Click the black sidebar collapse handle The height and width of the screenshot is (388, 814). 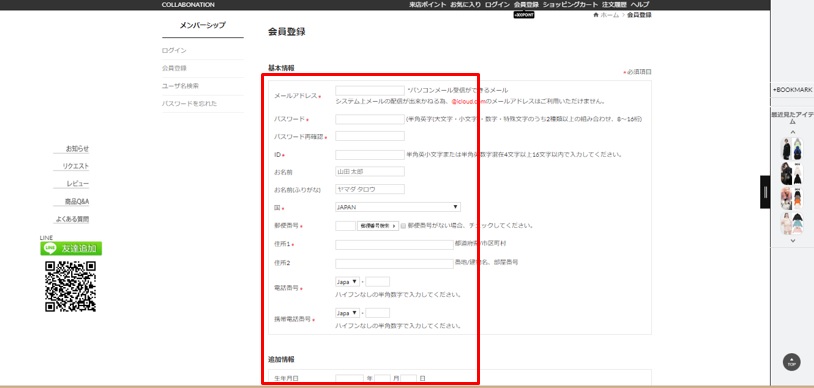[765, 192]
